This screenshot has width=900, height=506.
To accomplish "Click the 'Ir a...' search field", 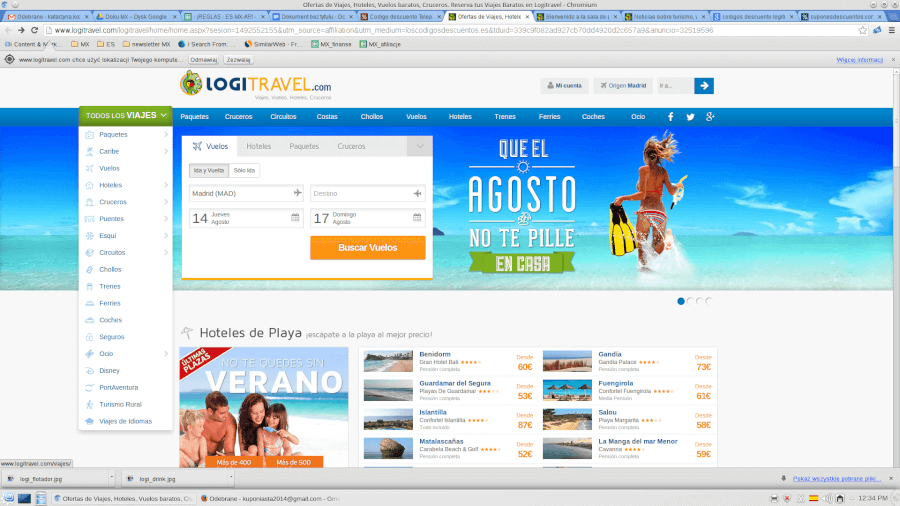I will (x=675, y=85).
